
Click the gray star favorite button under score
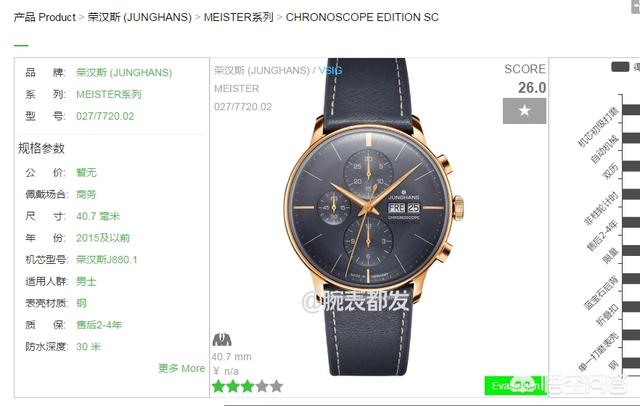[524, 111]
